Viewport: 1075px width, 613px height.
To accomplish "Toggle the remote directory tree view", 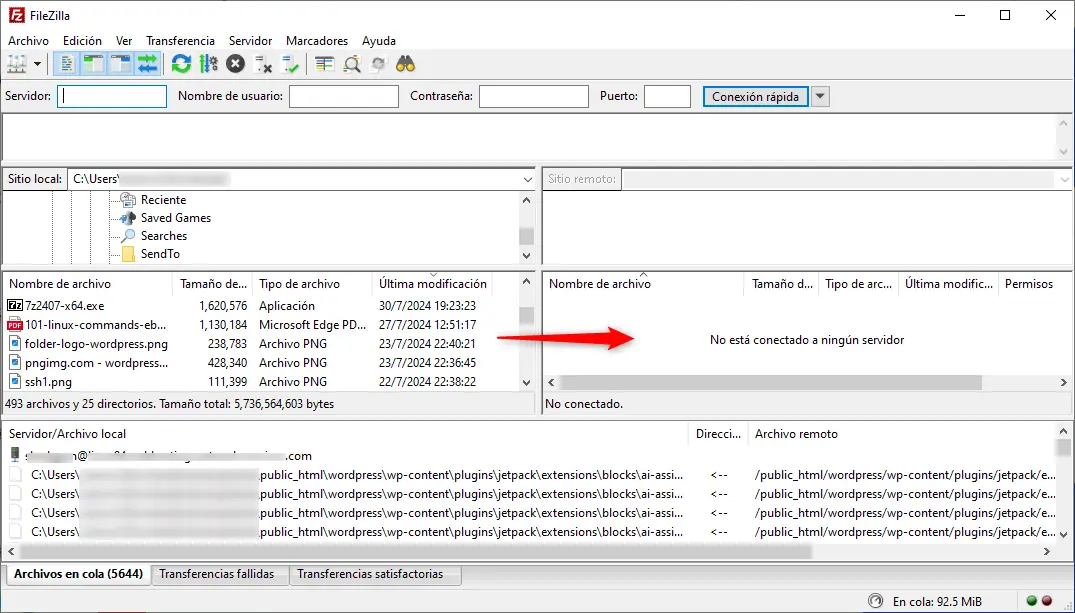I will [121, 64].
